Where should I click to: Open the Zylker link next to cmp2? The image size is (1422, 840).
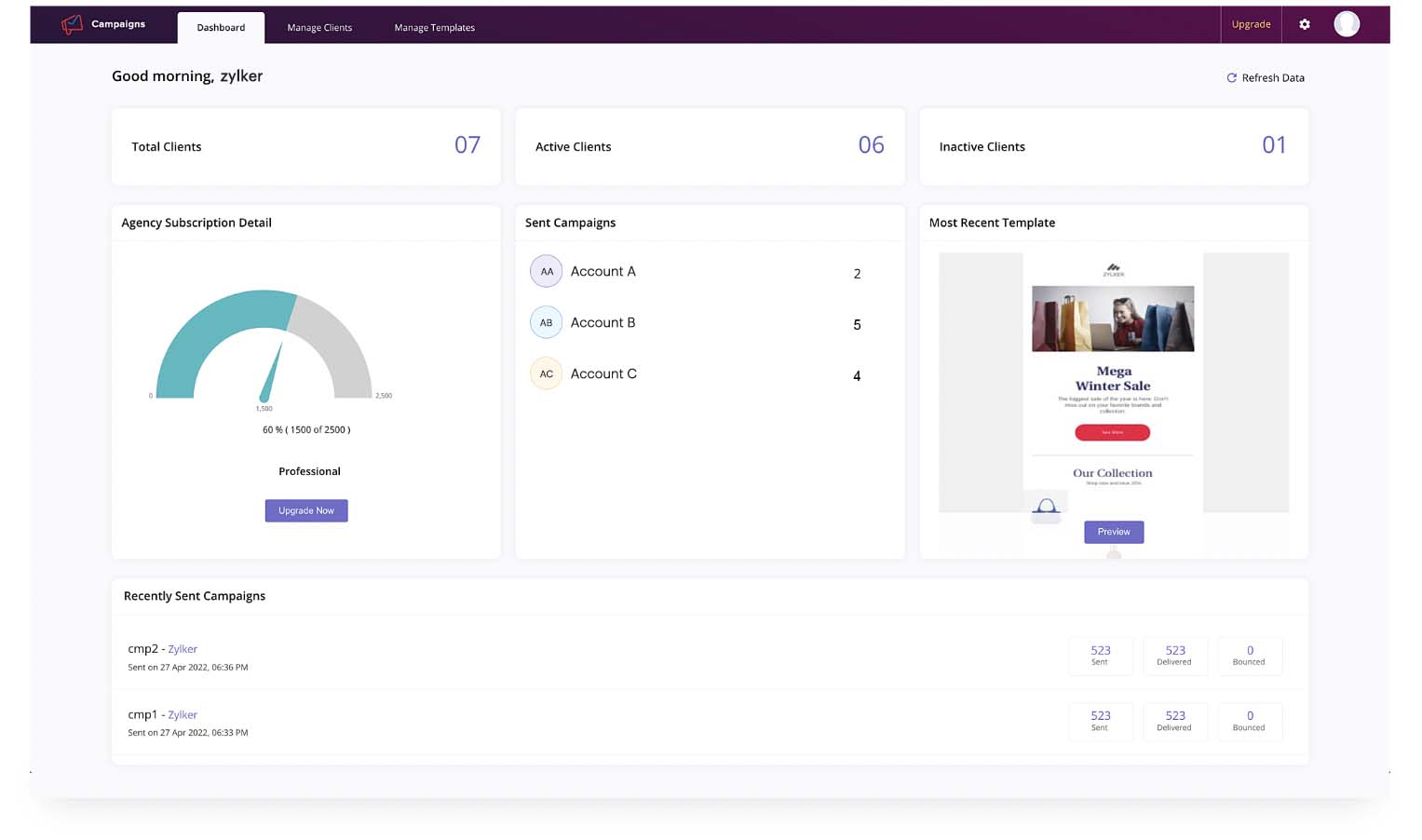pyautogui.click(x=183, y=649)
